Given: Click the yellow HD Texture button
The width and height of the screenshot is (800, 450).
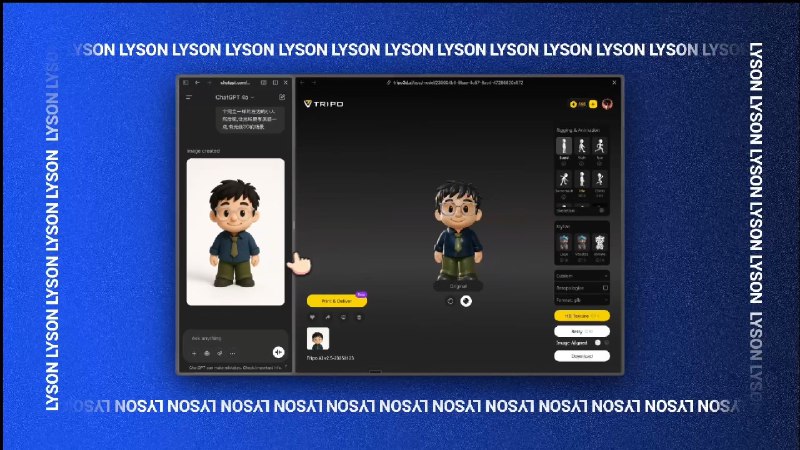Looking at the screenshot, I should point(582,316).
